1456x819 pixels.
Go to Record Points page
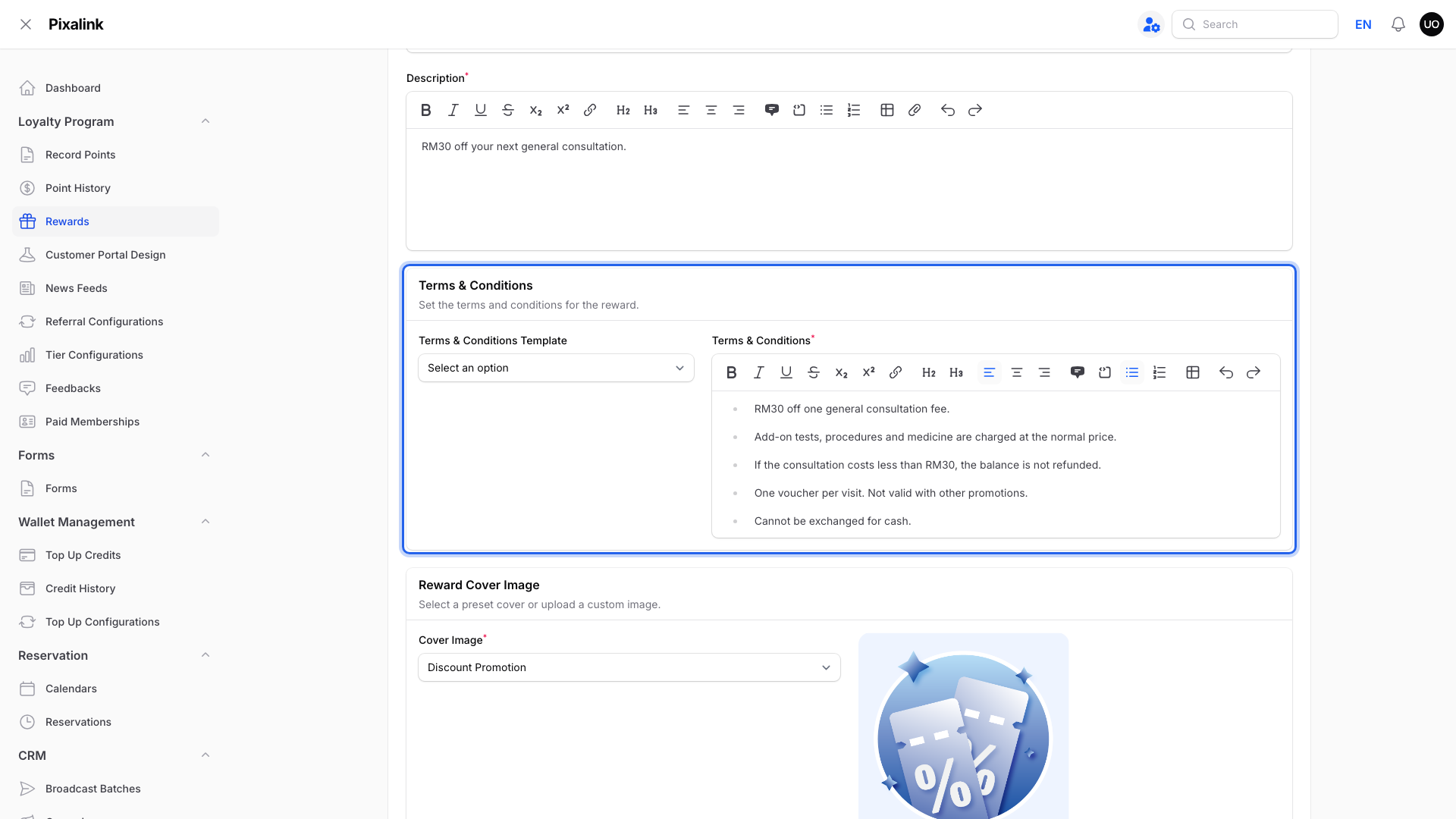115,155
